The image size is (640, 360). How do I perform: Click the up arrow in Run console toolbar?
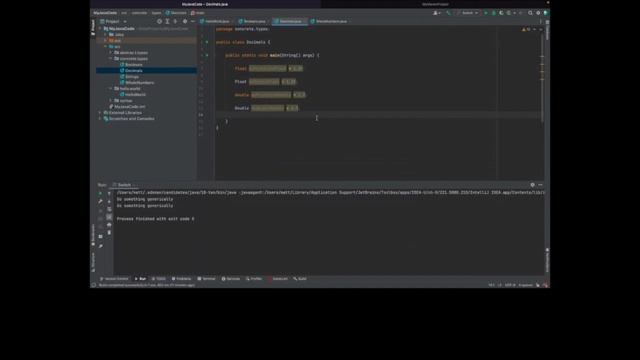(x=109, y=193)
